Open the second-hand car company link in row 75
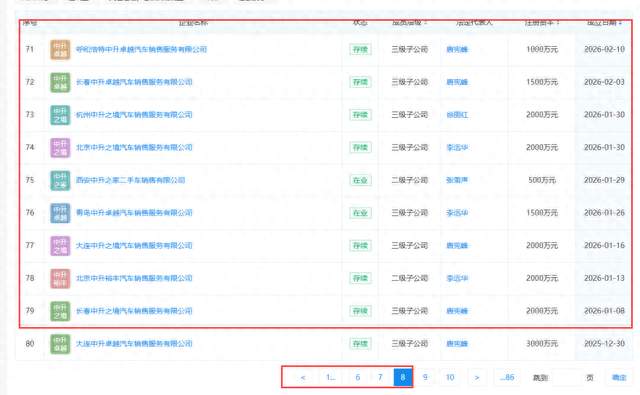The height and width of the screenshot is (395, 640). point(130,180)
